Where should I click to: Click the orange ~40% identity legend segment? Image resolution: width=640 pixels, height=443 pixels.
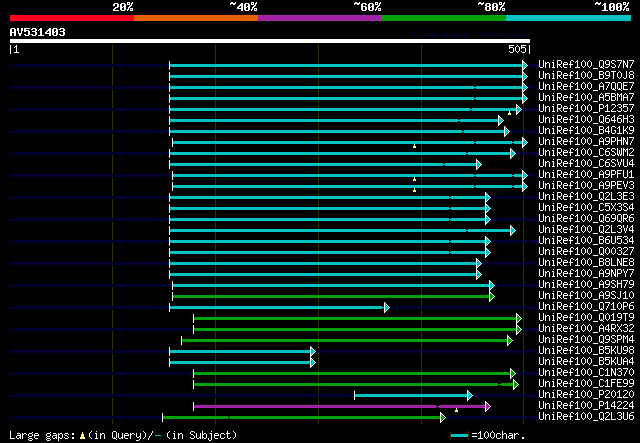(x=196, y=18)
